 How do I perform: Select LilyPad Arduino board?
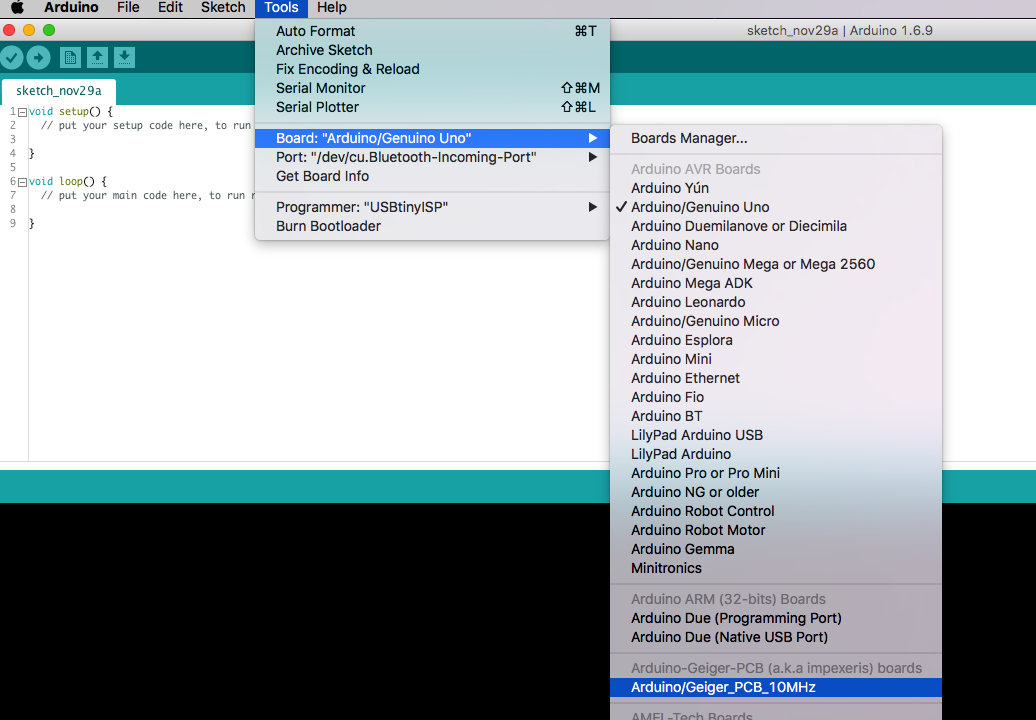[x=776, y=454]
